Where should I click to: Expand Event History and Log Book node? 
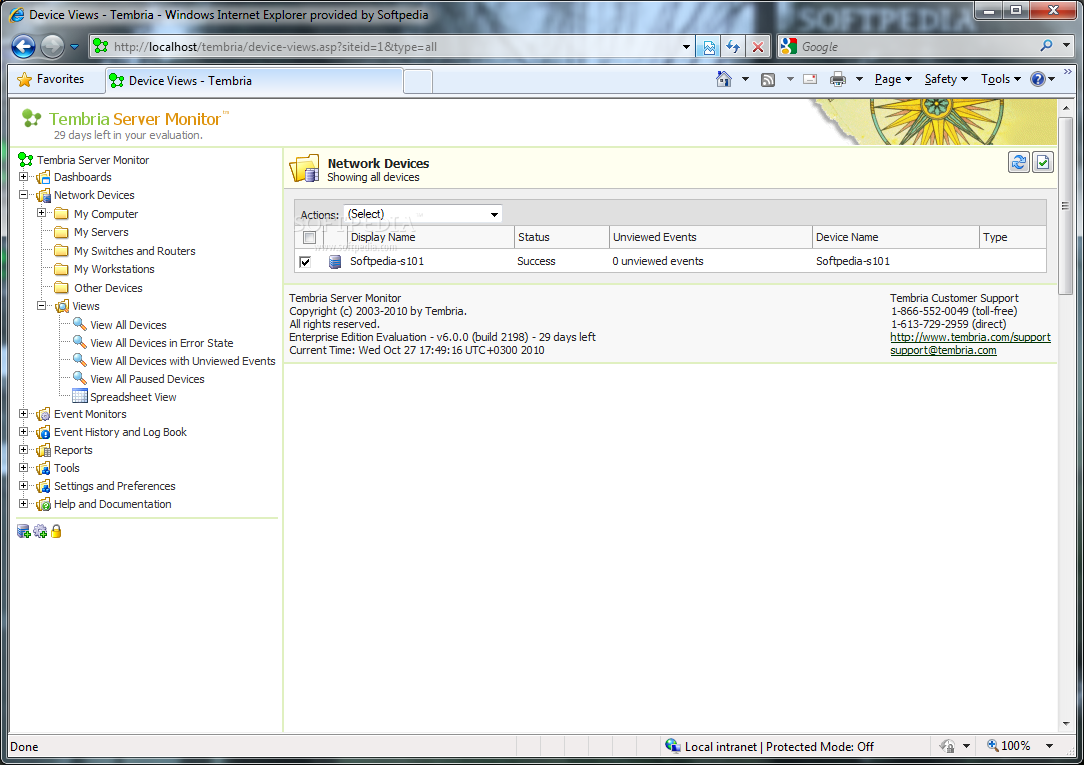click(x=24, y=431)
